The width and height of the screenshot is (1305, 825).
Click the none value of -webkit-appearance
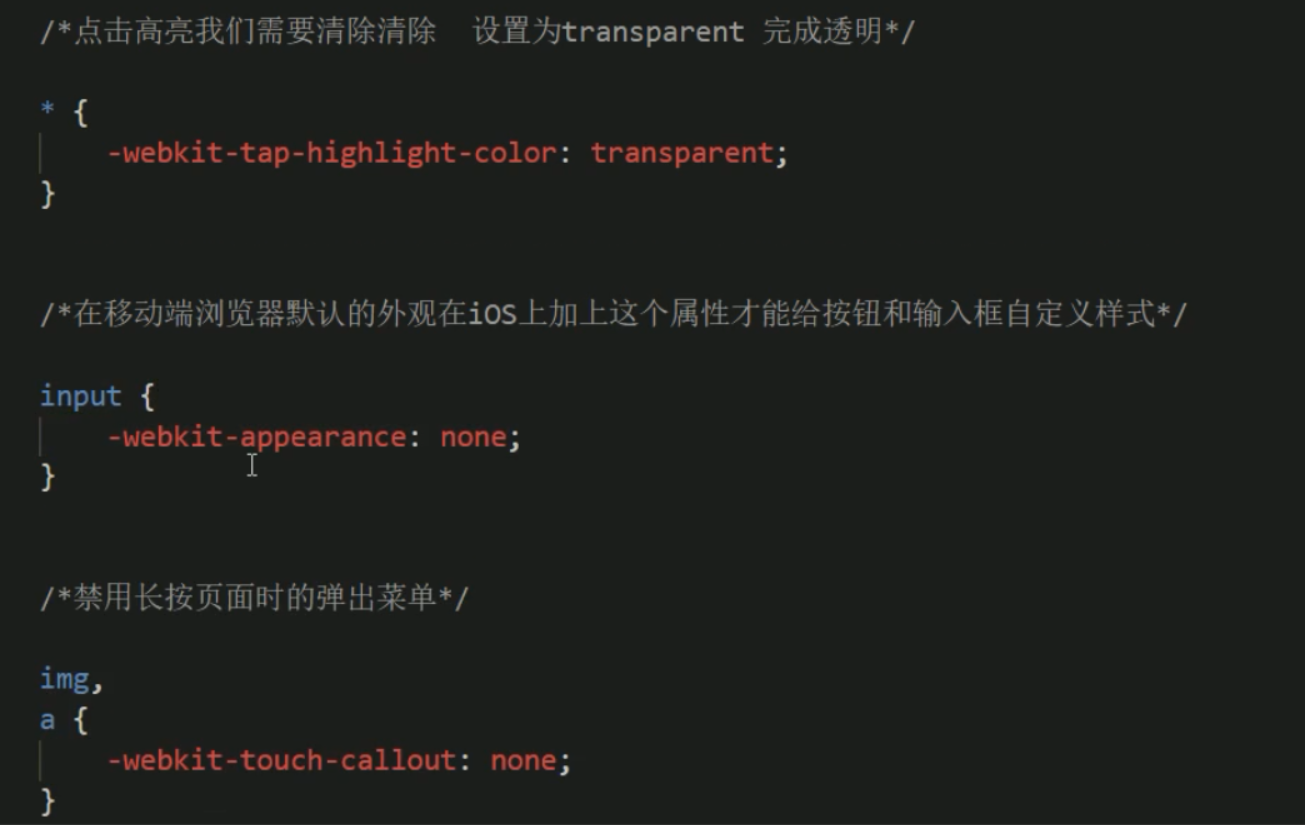473,437
